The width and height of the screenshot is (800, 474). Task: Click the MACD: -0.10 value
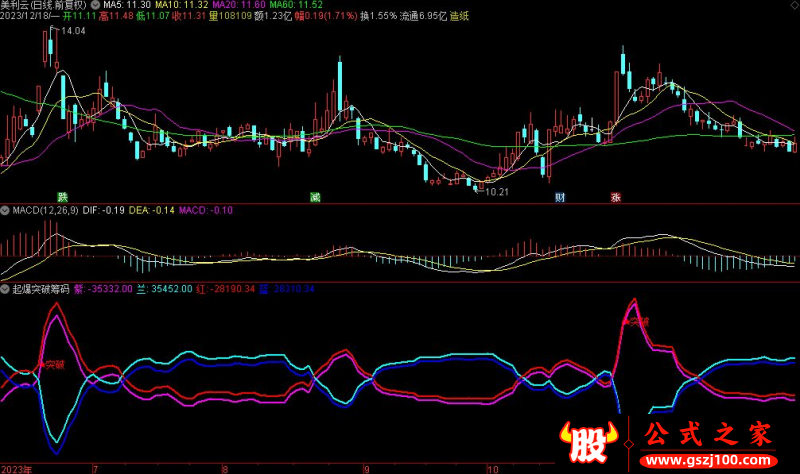(x=206, y=210)
